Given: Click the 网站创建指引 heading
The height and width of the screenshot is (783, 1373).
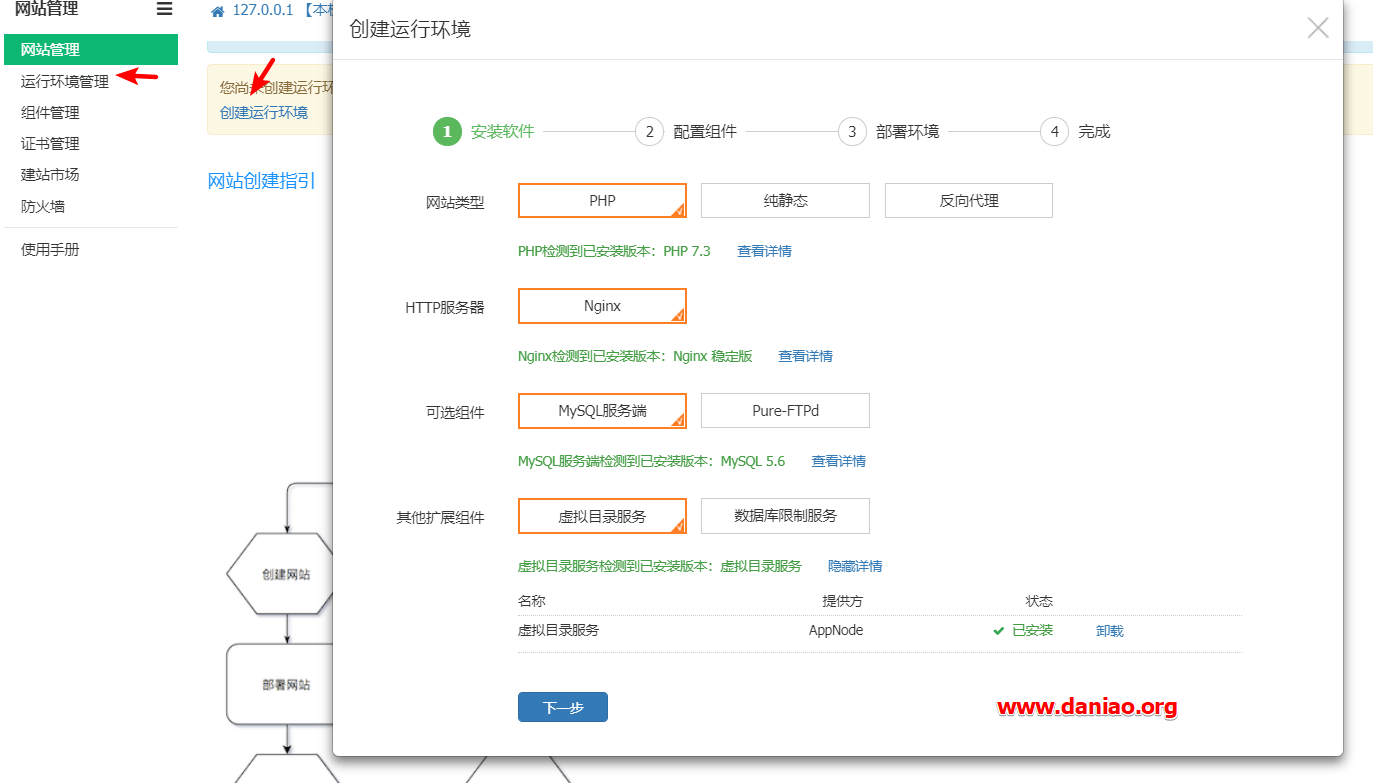Looking at the screenshot, I should coord(262,181).
